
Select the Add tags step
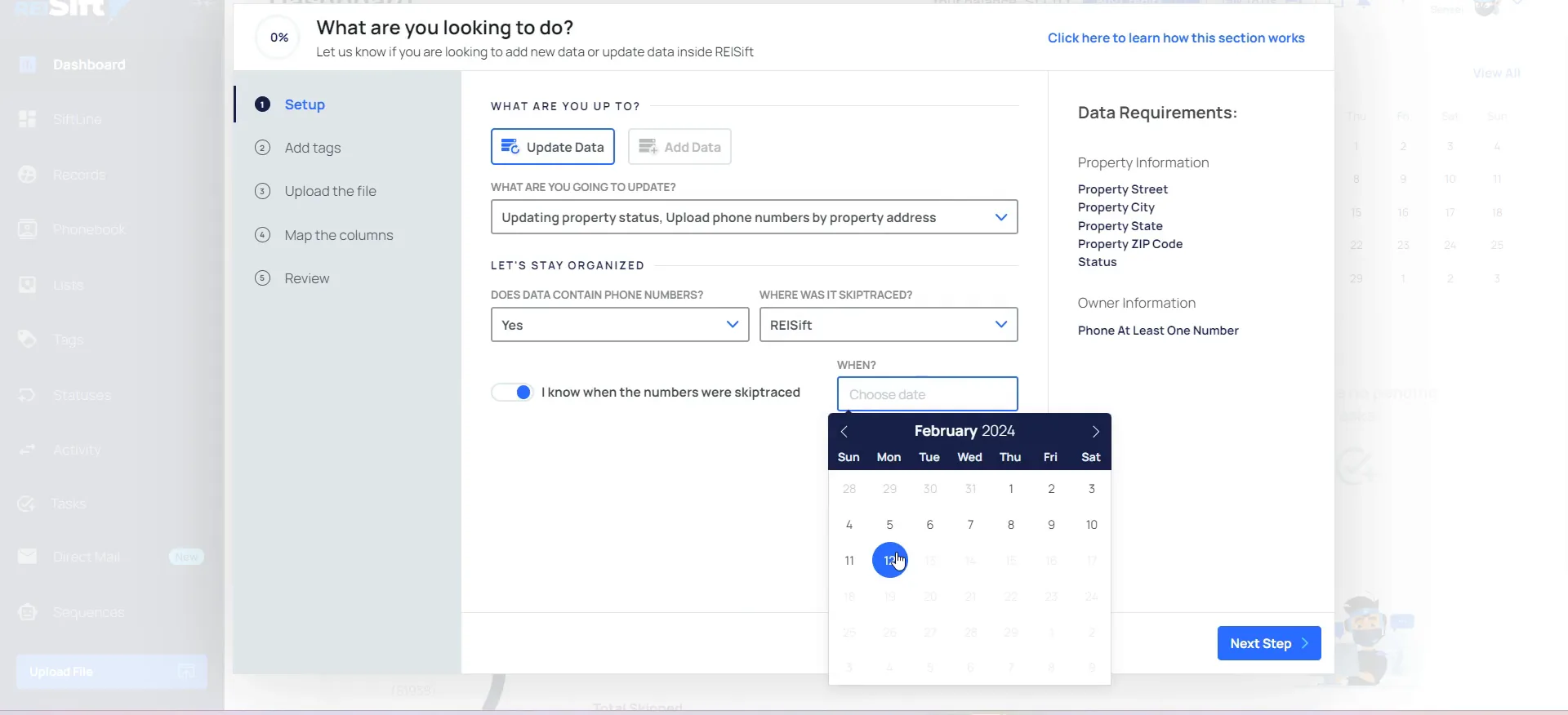[313, 148]
